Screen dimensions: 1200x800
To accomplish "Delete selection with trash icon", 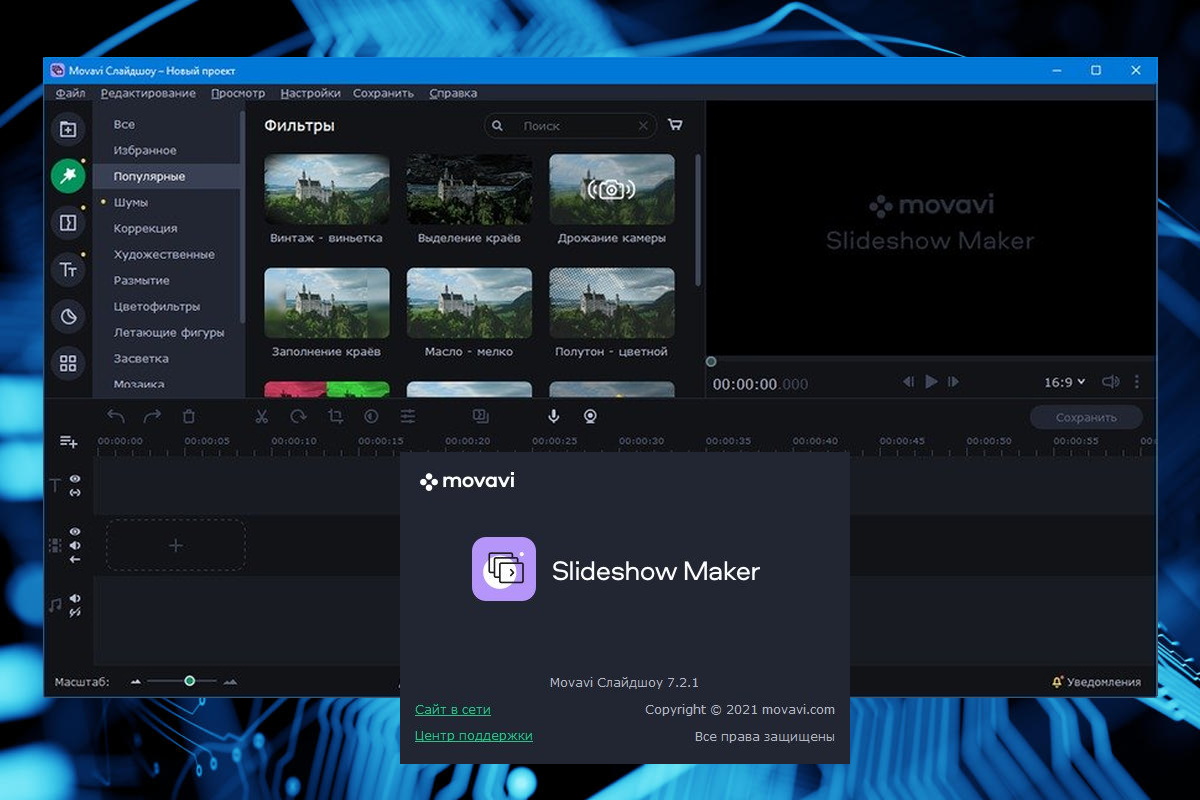I will pyautogui.click(x=189, y=417).
